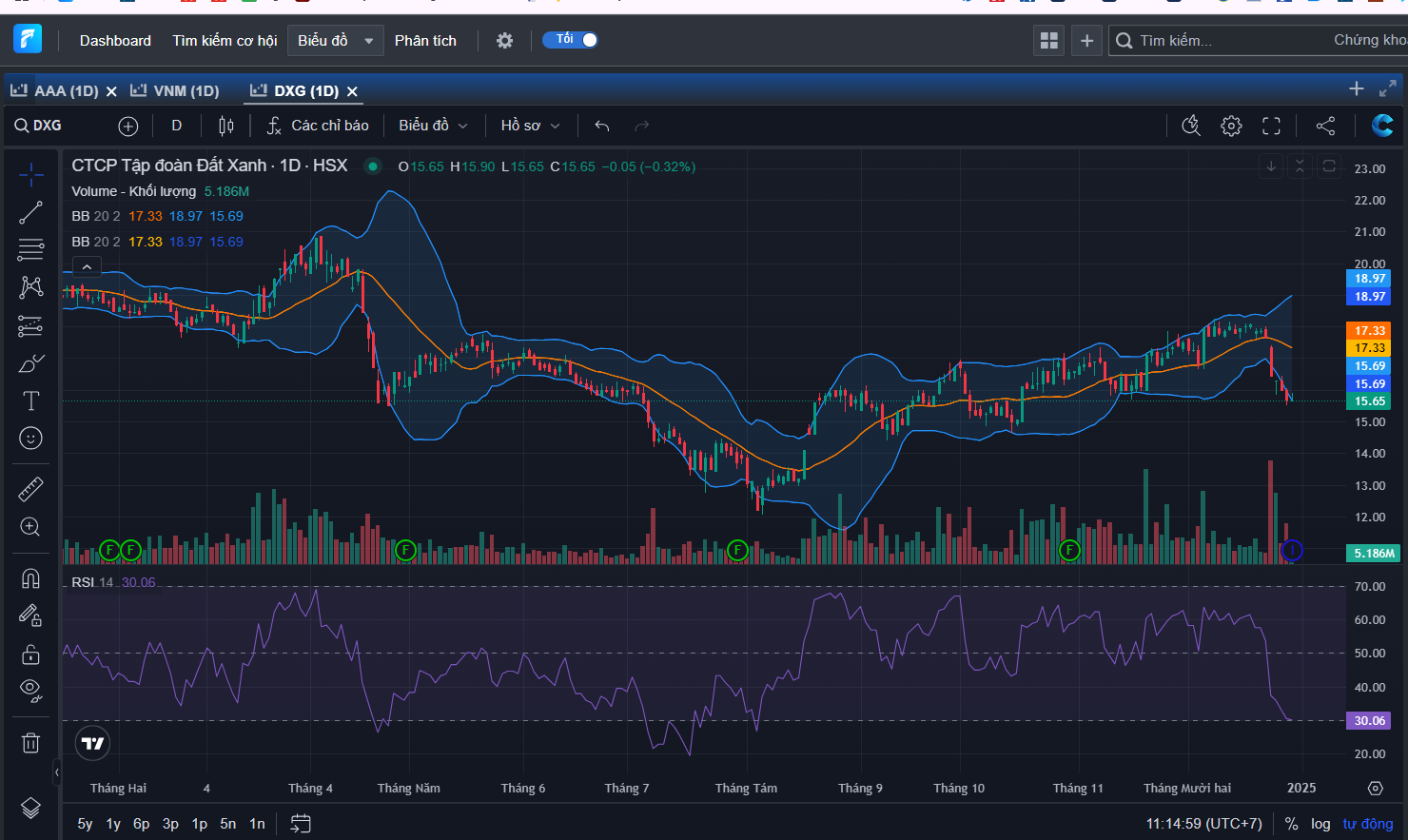Close the AAA (1D) tab
Viewport: 1408px width, 840px height.
[x=111, y=91]
